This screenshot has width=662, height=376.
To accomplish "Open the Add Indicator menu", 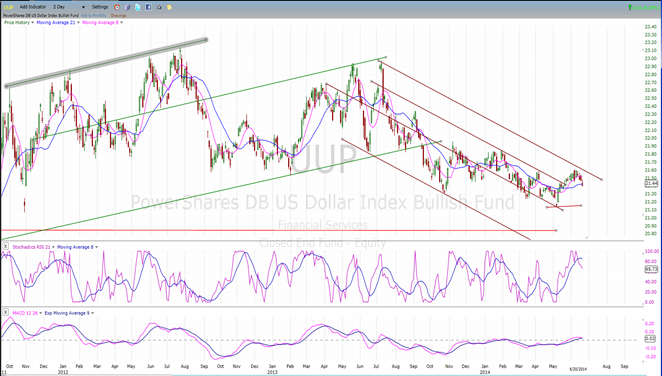I will tap(32, 7).
